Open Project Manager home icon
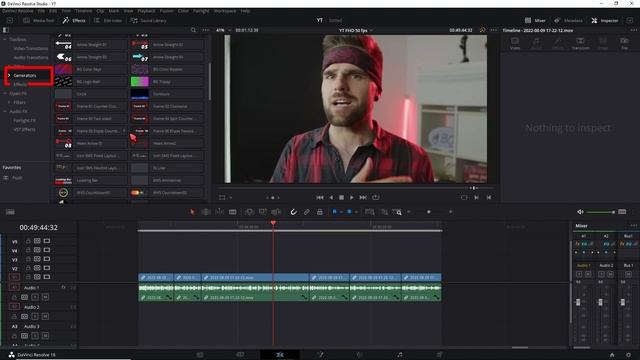Screen dimensions: 640x360 [612, 355]
